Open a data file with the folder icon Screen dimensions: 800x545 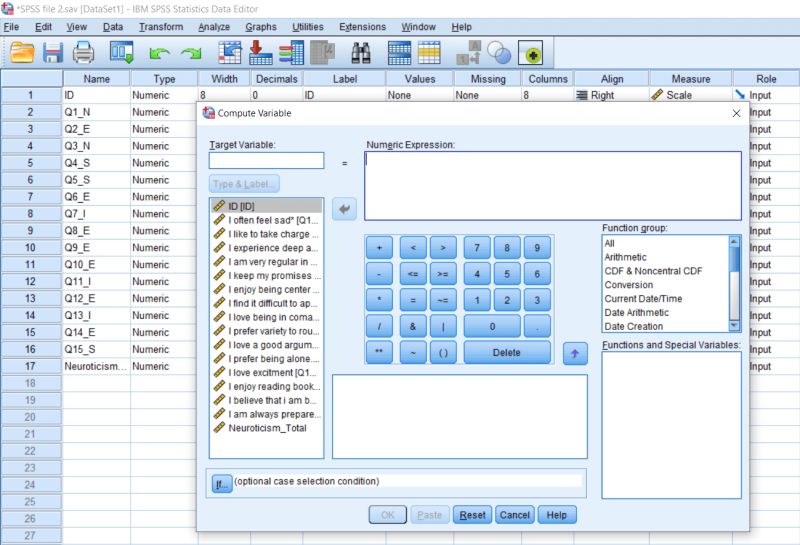click(22, 53)
